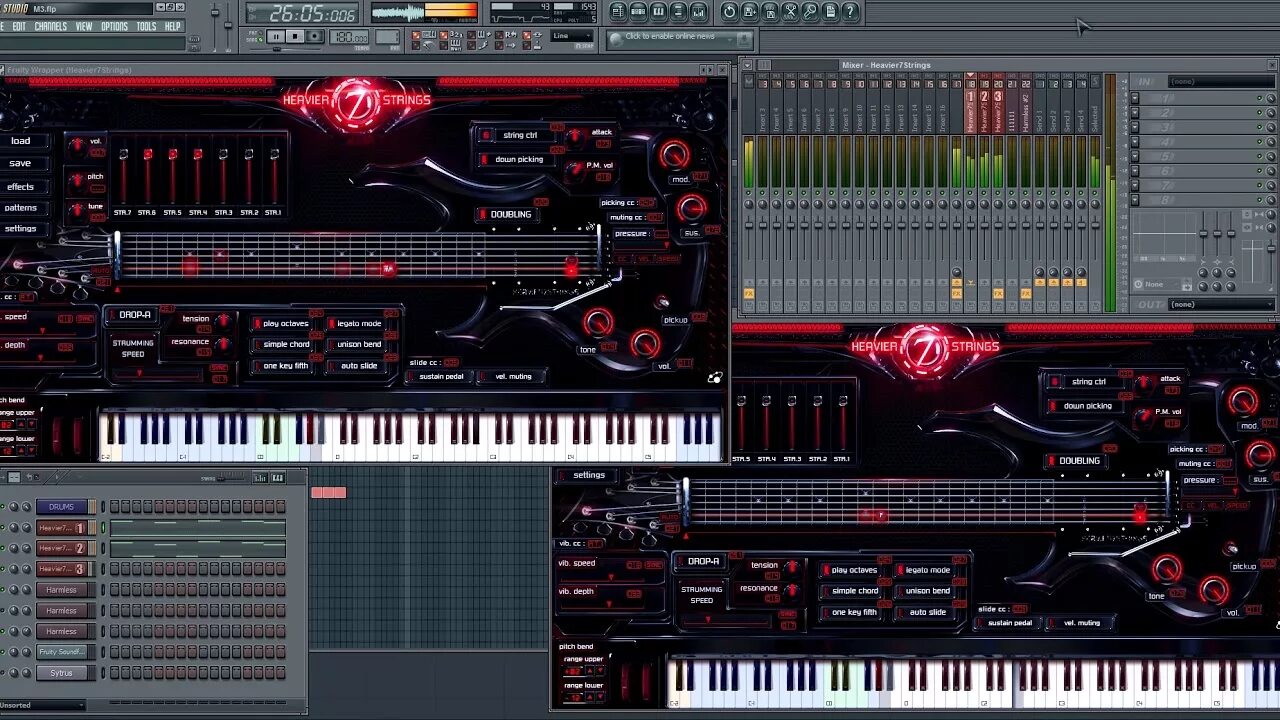Open the mixer from top toolbar
The height and width of the screenshot is (720, 1280).
698,12
